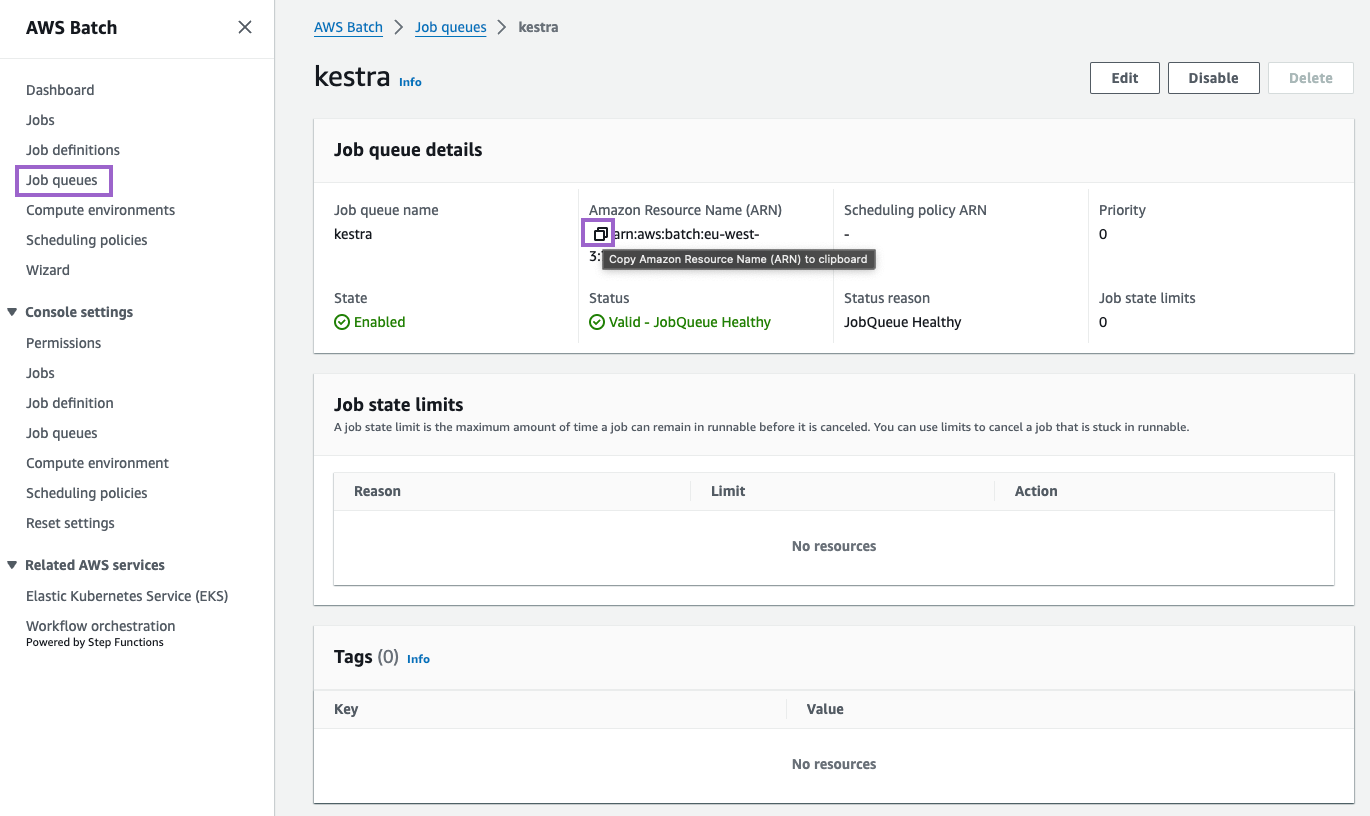The image size is (1370, 816).
Task: Disable the kestra job queue
Action: pos(1212,78)
